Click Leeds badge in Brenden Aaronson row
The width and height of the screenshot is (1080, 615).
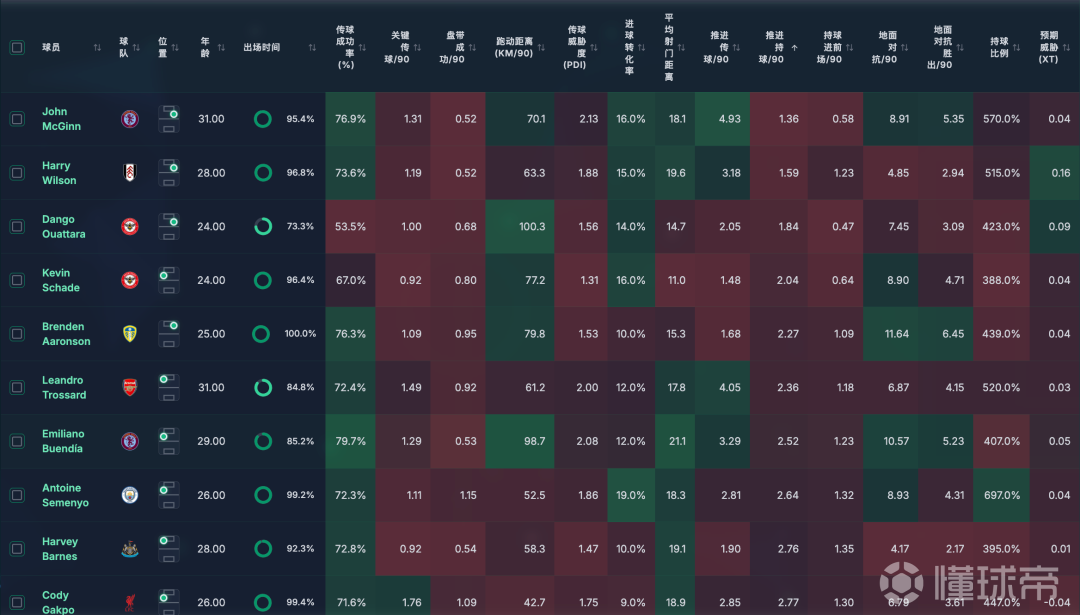130,334
